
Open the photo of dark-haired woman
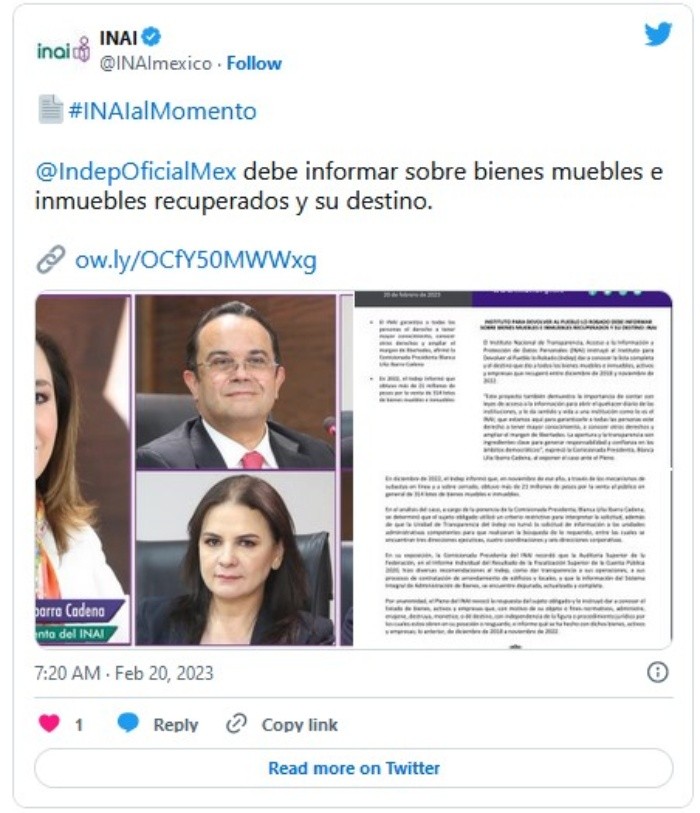coord(235,558)
